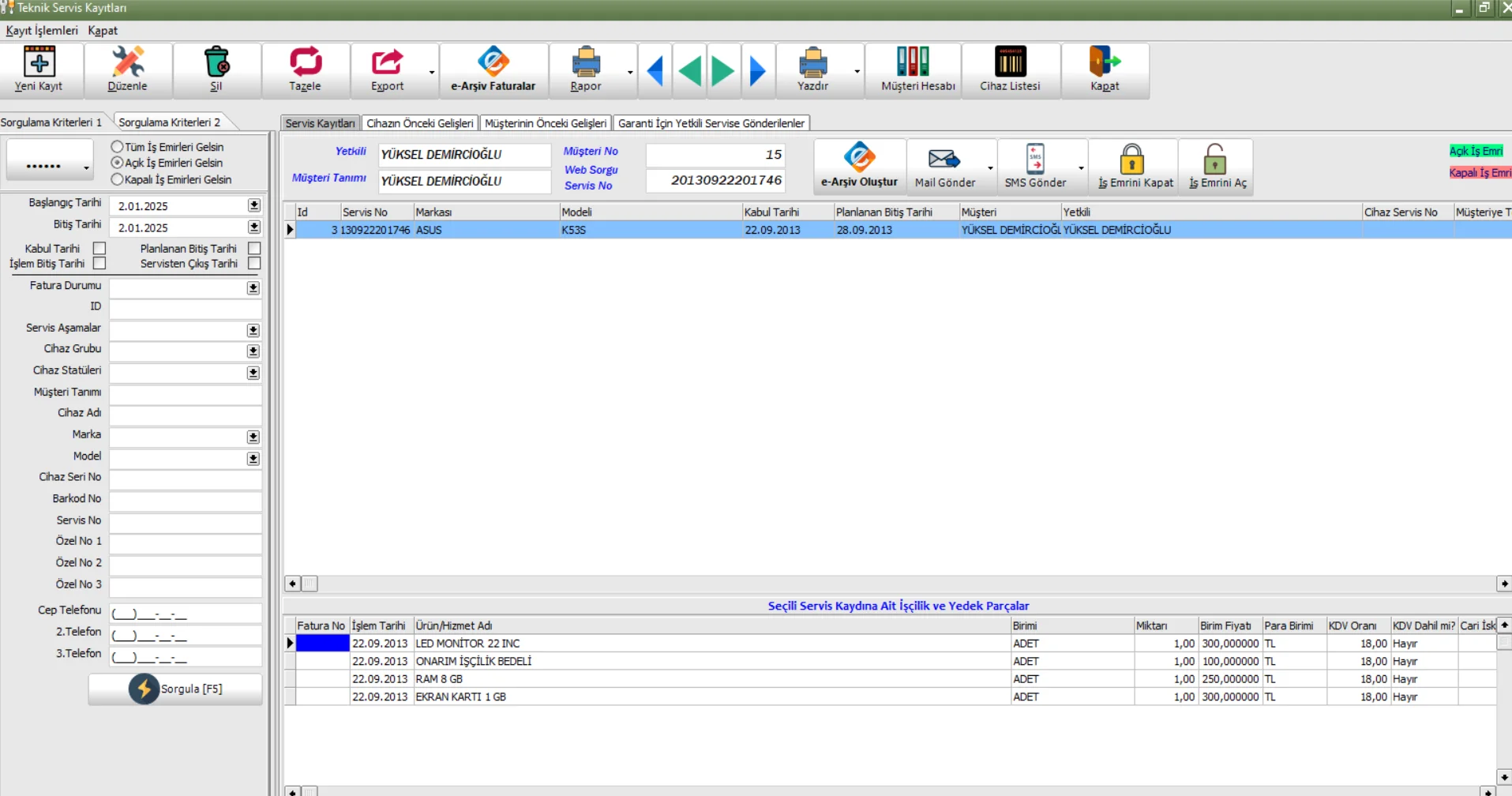
Task: Go to previous record green arrow
Action: [690, 71]
